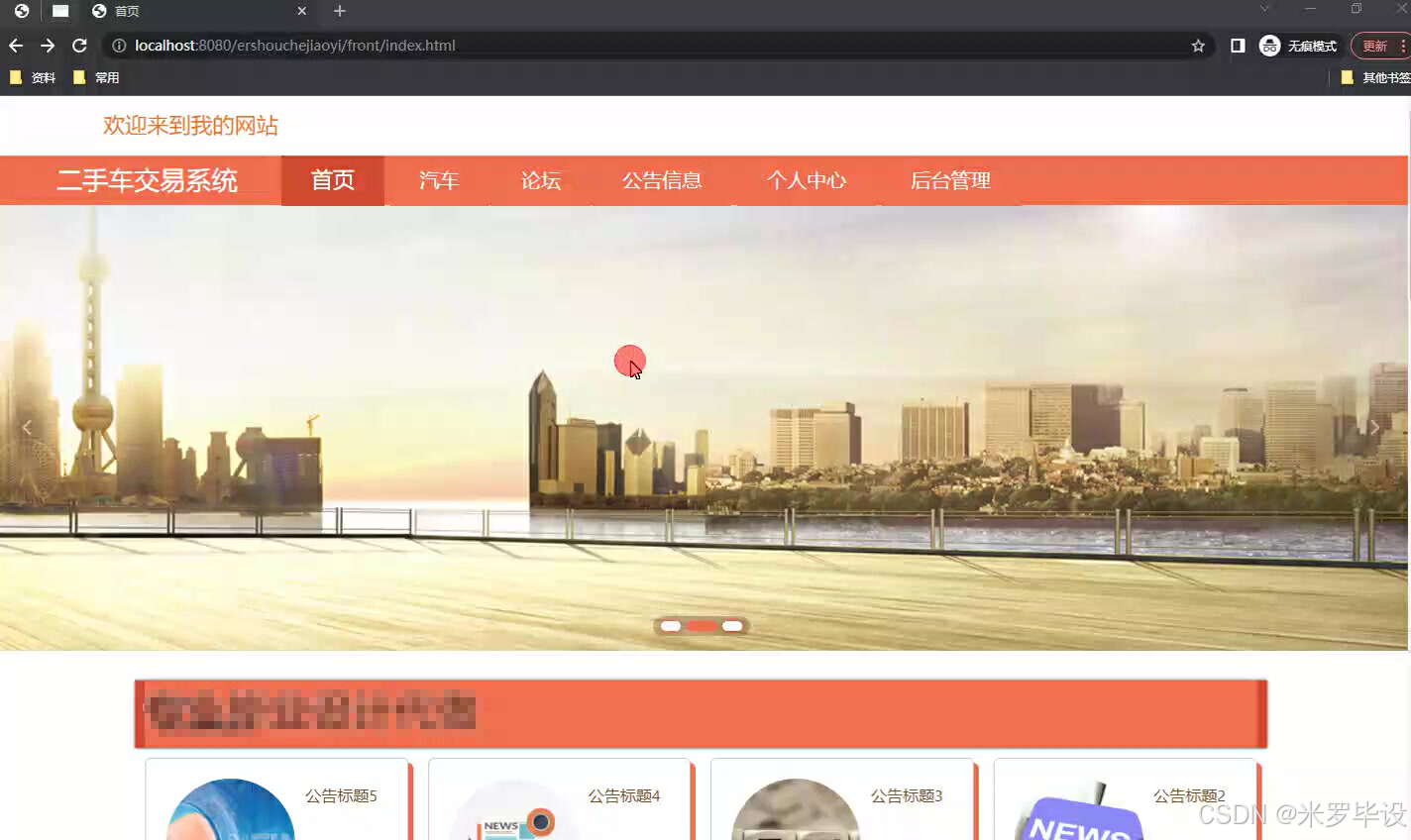Image resolution: width=1411 pixels, height=840 pixels.
Task: Open the 汽车 navigation menu item
Action: pyautogui.click(x=439, y=180)
